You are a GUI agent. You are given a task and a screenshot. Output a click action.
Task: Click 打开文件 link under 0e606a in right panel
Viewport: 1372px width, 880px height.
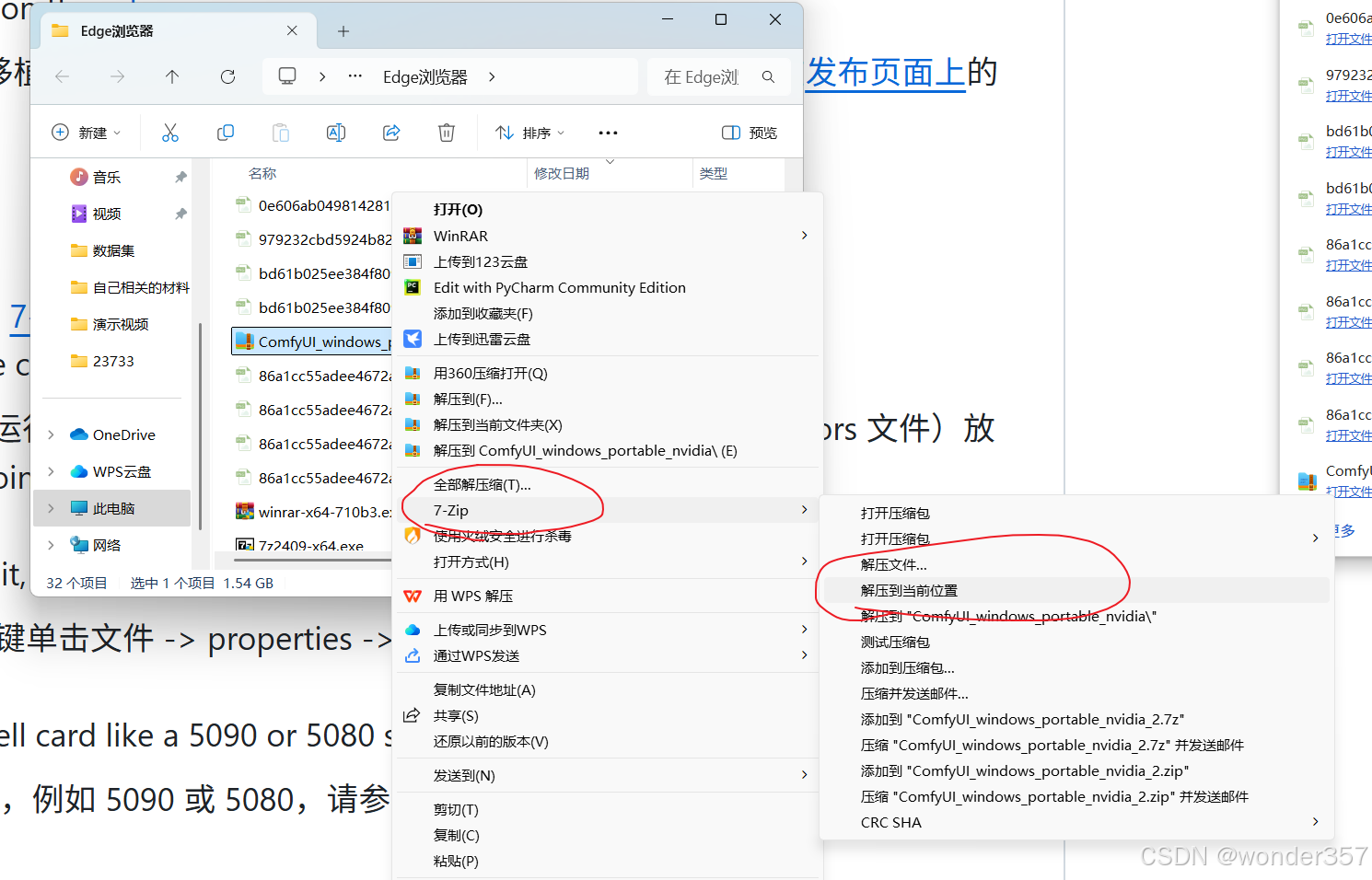click(1348, 39)
